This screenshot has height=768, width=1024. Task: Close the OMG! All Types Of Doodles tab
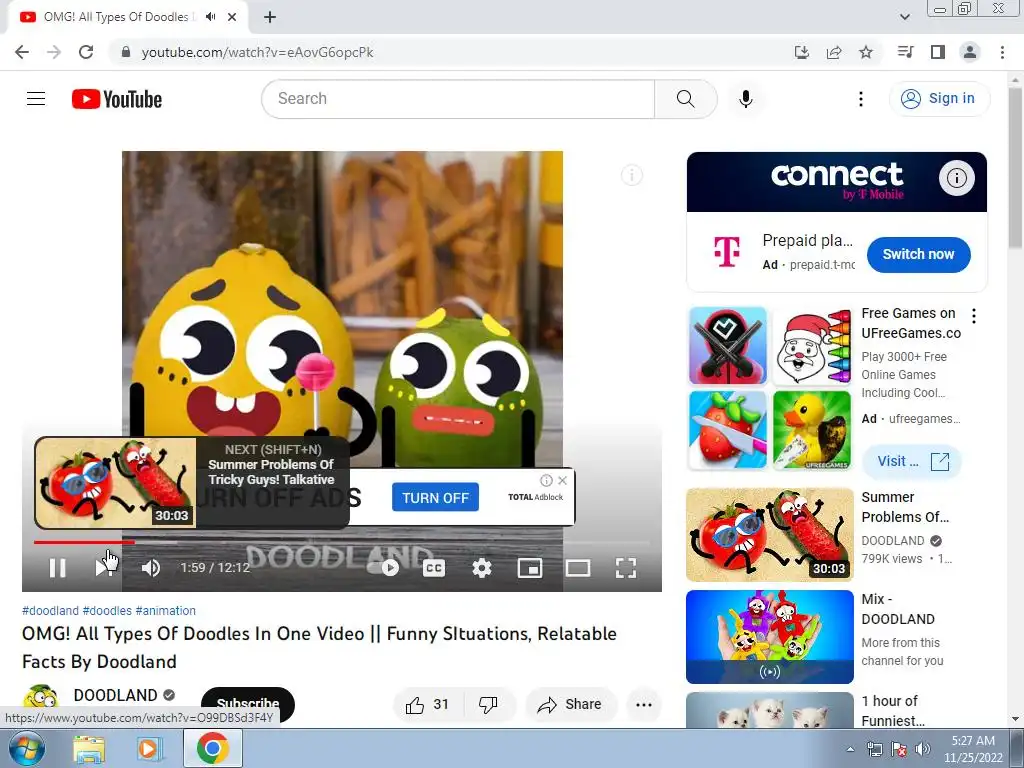click(x=232, y=17)
